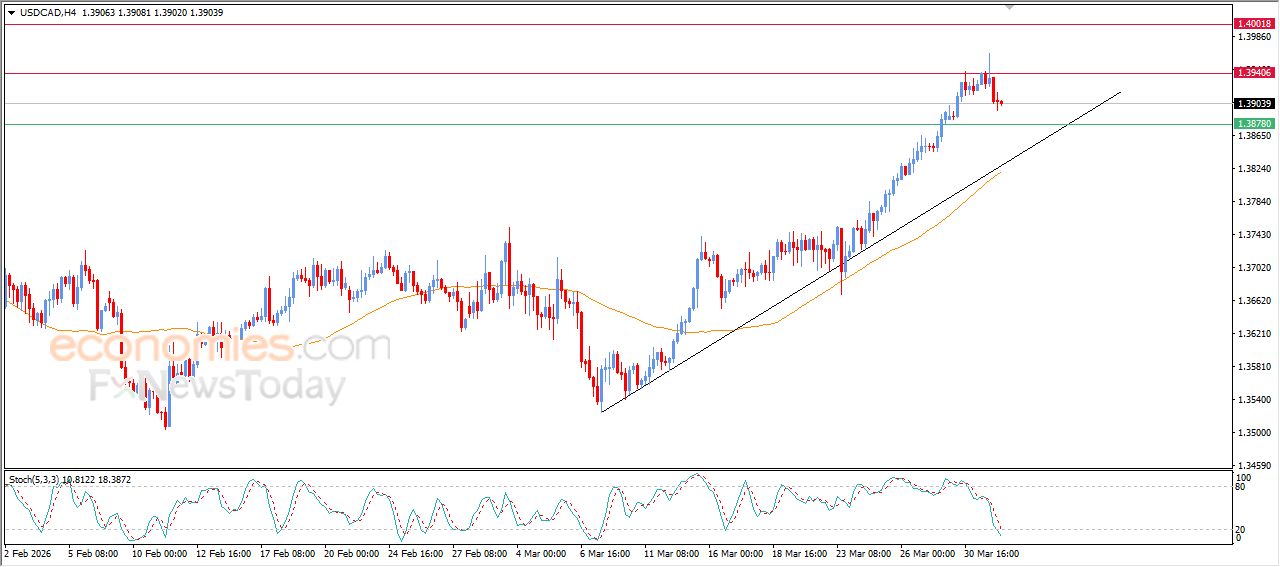The image size is (1280, 567).
Task: Click the 1.38650 price axis value
Action: coord(1253,135)
